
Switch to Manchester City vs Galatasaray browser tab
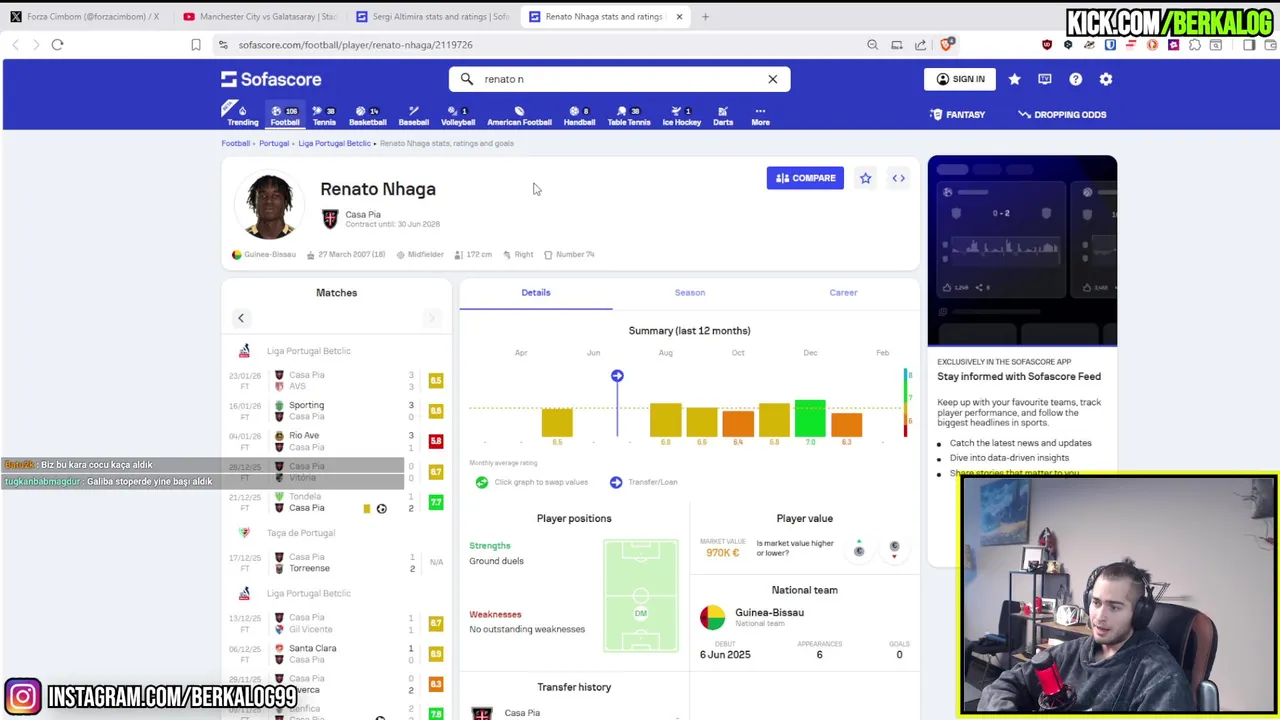[x=260, y=16]
